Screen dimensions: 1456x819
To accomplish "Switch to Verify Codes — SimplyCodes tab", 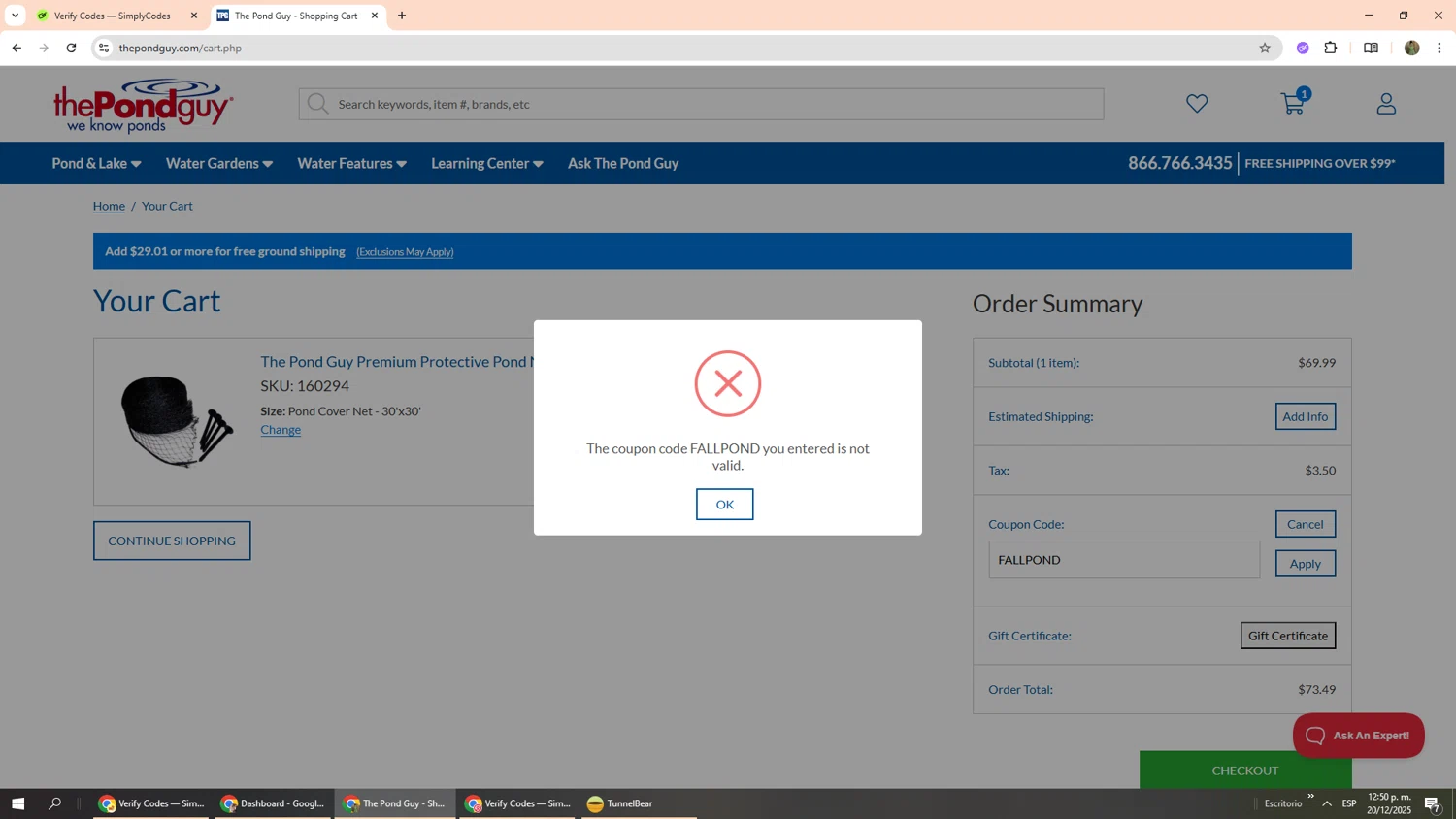I will point(112,16).
